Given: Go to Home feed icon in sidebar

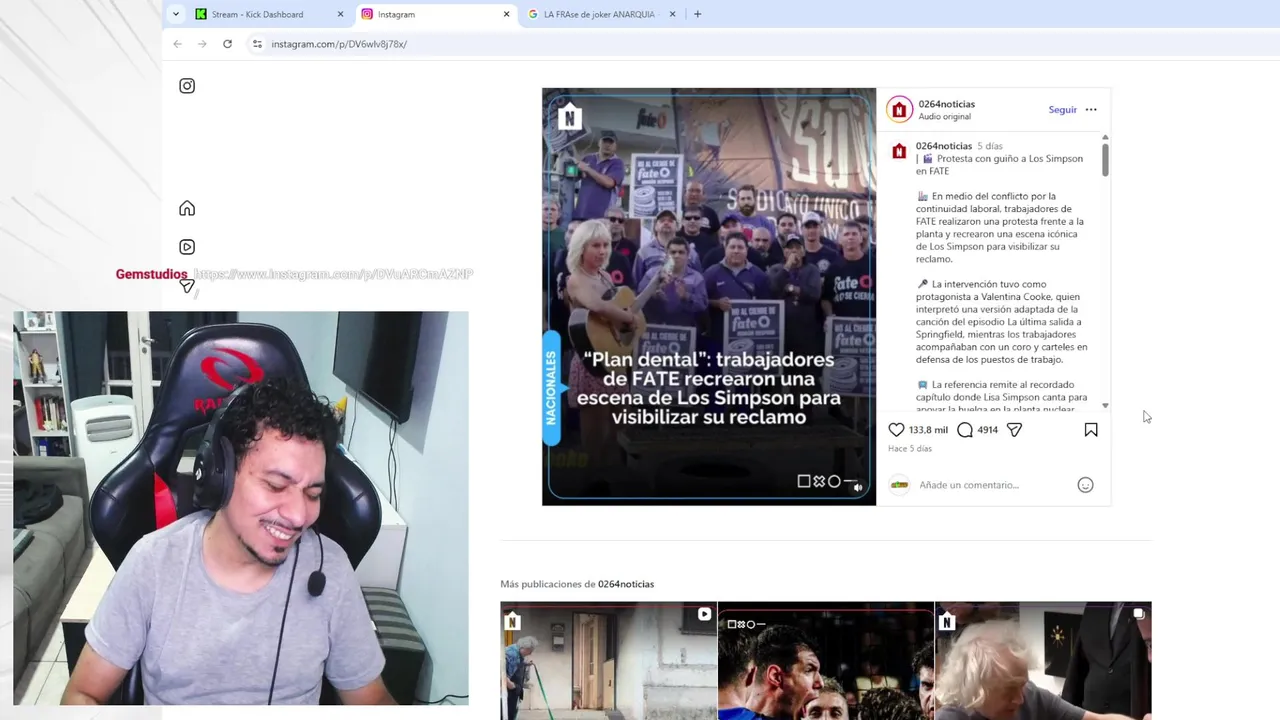Looking at the screenshot, I should tap(187, 208).
